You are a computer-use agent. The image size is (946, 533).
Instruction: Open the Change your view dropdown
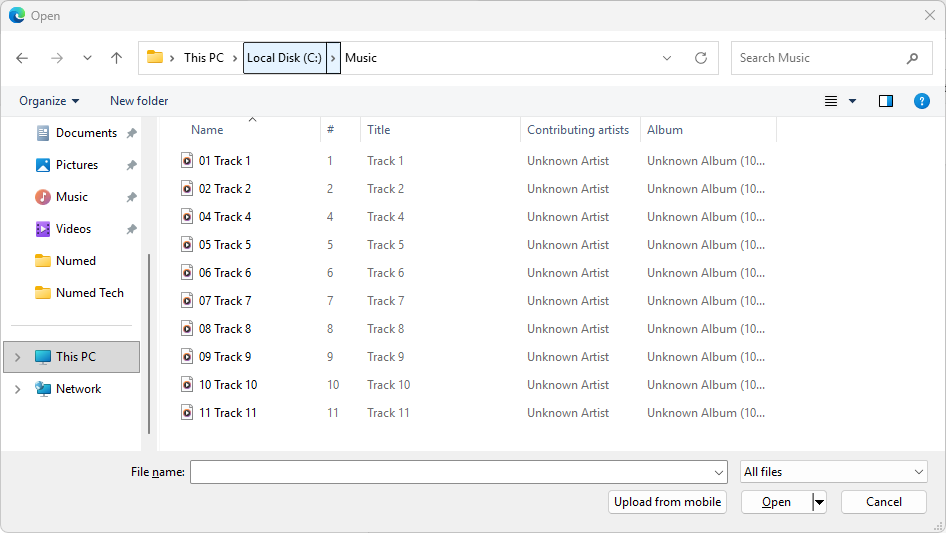[853, 101]
